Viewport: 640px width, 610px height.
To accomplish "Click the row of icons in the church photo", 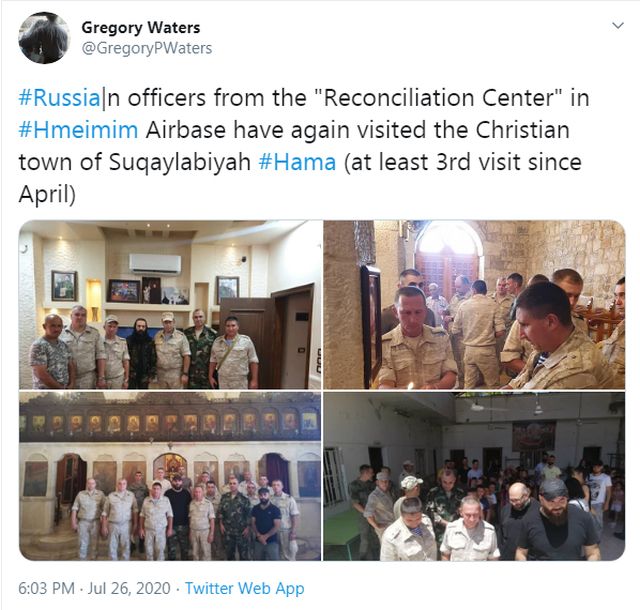I will [x=170, y=423].
